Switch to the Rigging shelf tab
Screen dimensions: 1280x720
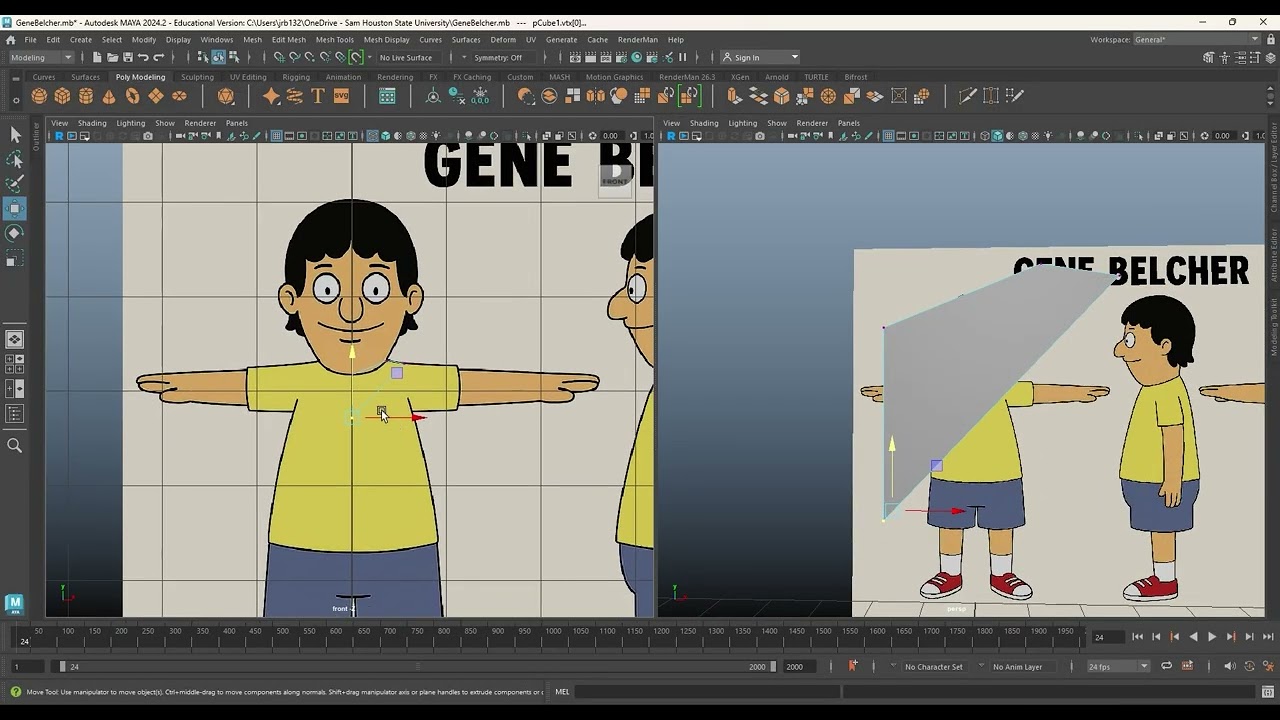coord(296,77)
